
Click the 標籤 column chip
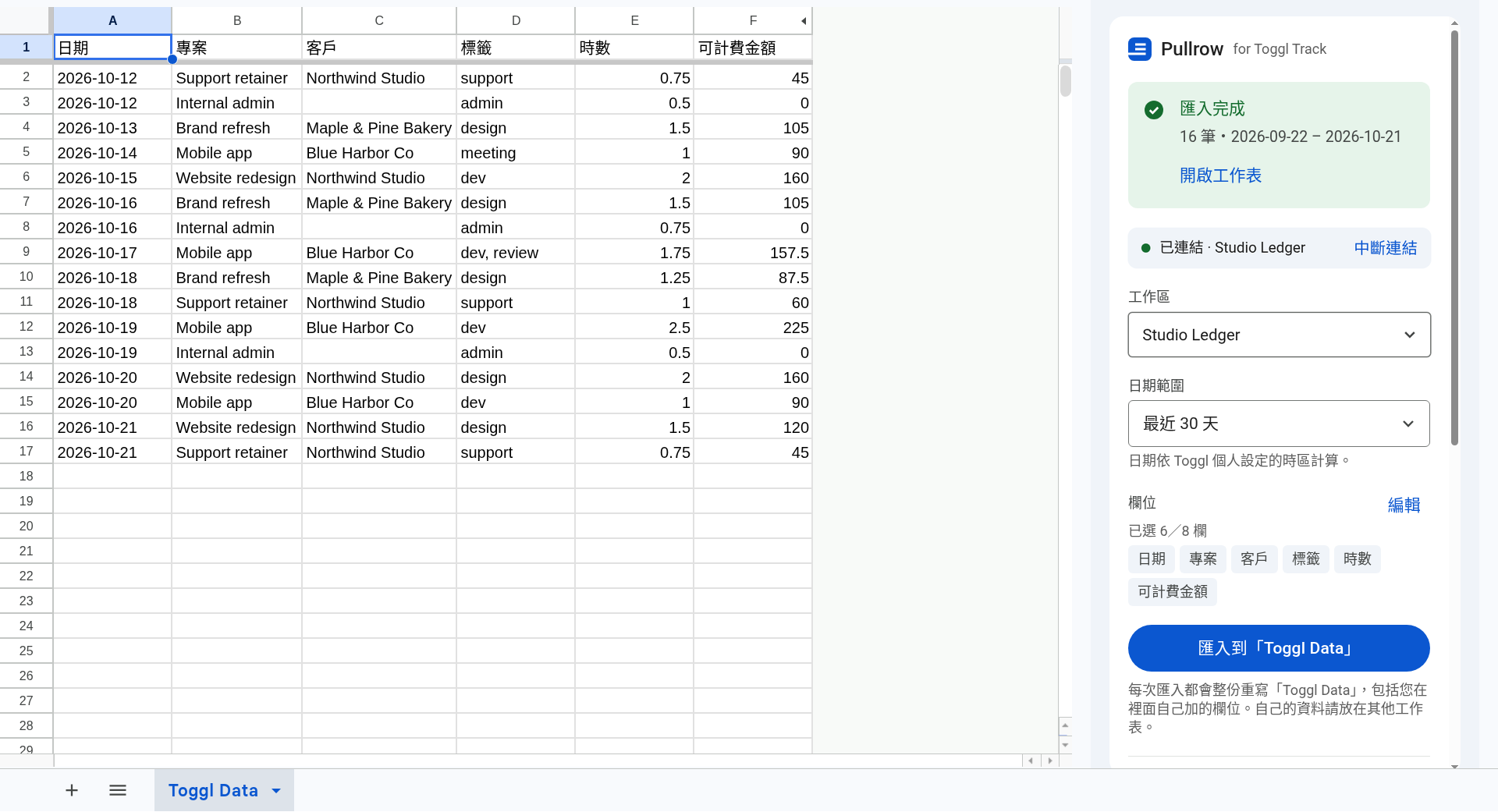(1306, 559)
